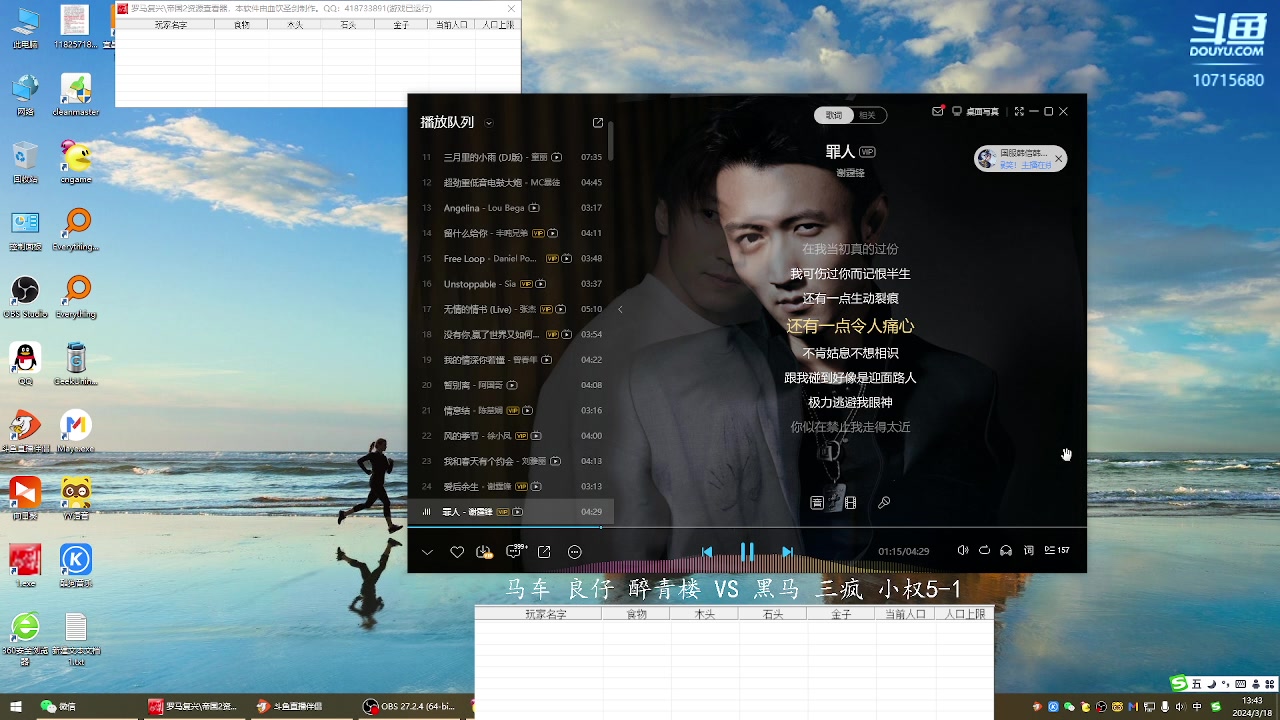Image resolution: width=1280 pixels, height=720 pixels.
Task: Seek on the song progress bar
Action: tap(747, 527)
